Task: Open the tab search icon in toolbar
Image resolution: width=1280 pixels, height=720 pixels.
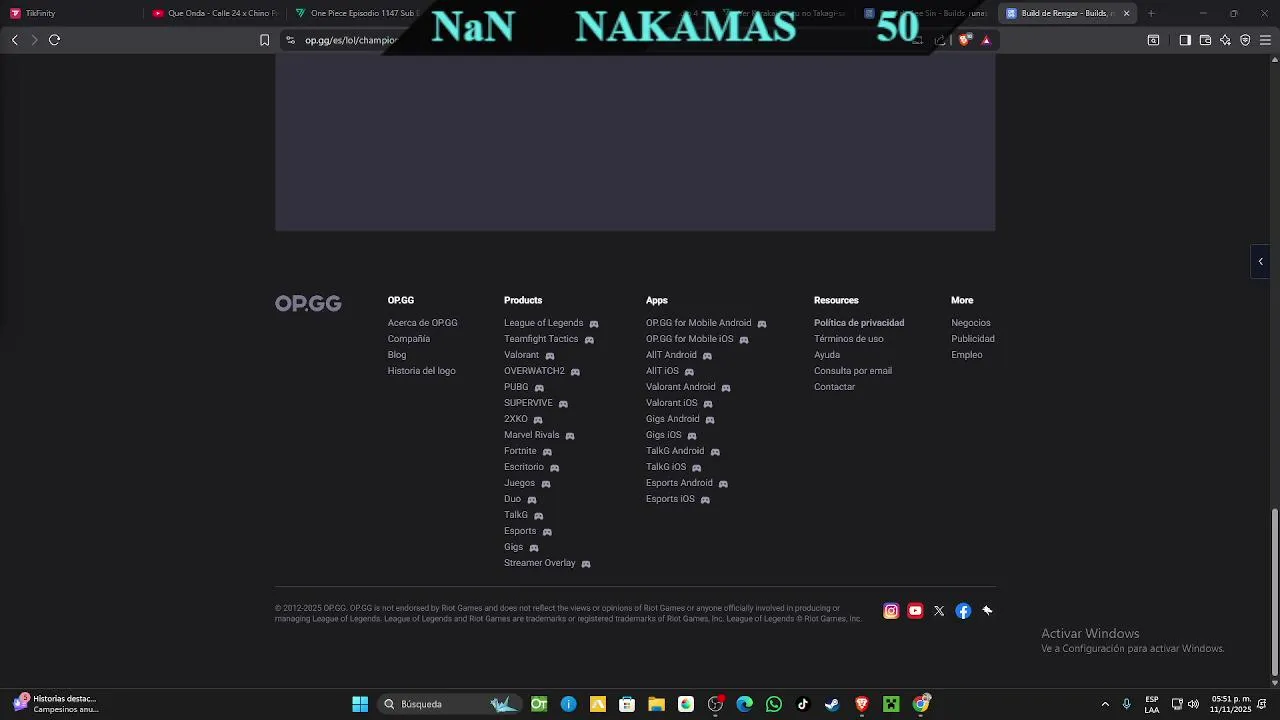Action: click(1153, 40)
